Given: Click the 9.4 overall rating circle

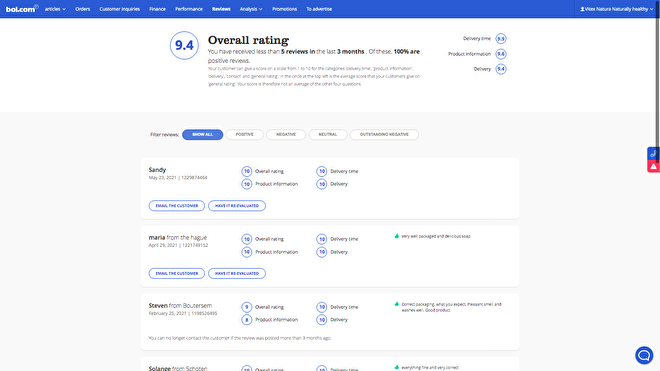Looking at the screenshot, I should pyautogui.click(x=184, y=45).
